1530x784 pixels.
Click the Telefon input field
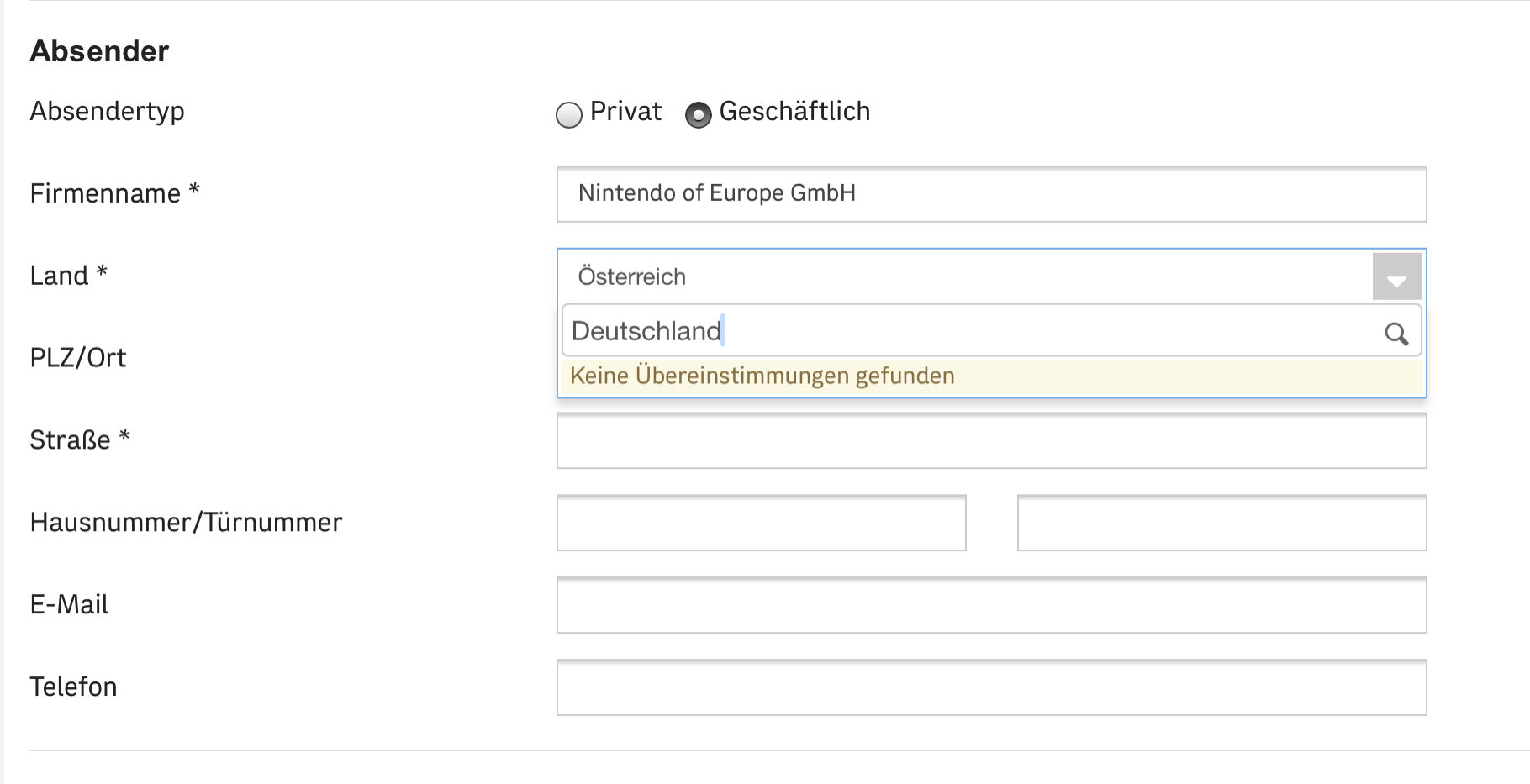point(991,687)
